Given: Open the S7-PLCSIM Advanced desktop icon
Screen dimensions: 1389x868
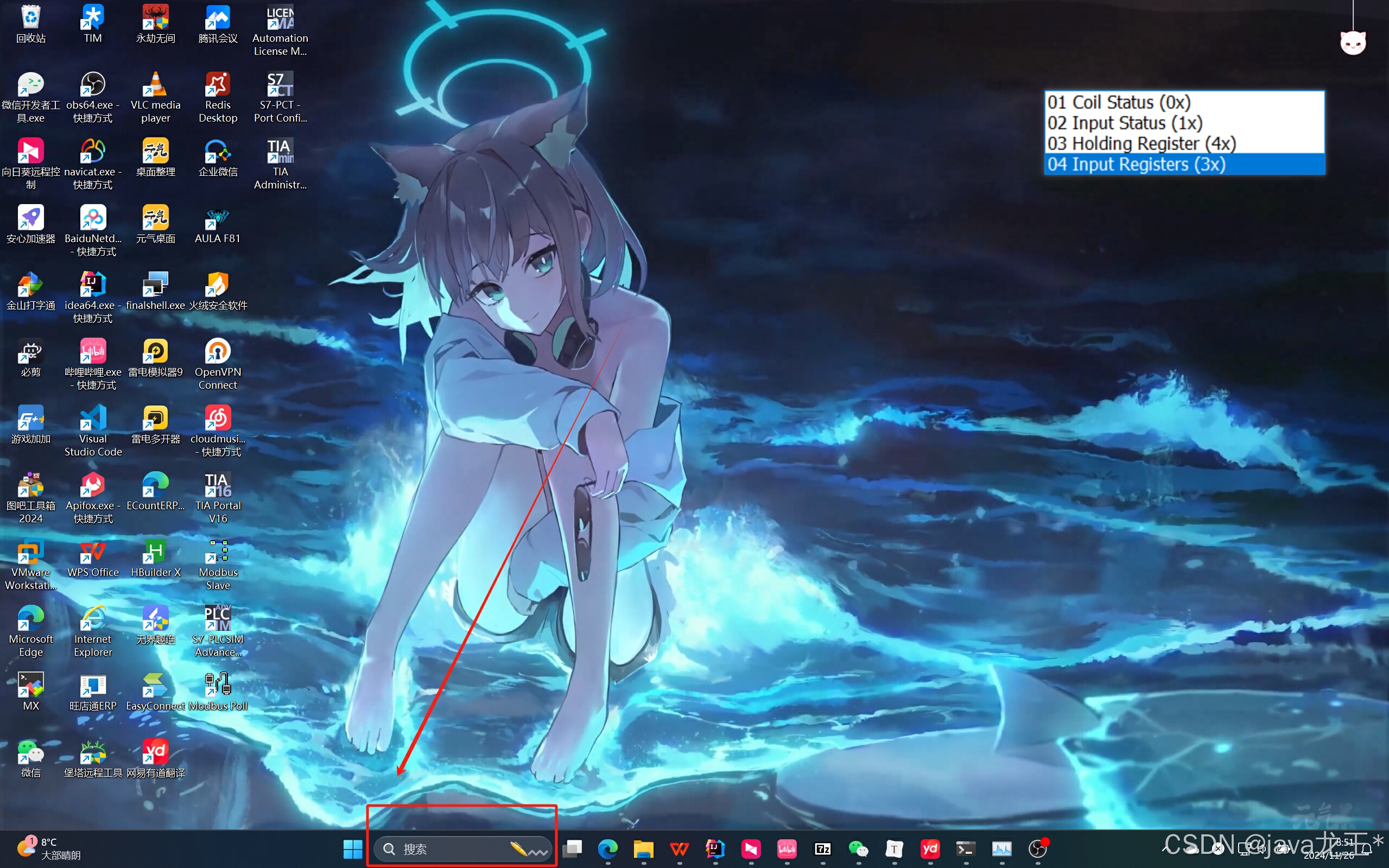Looking at the screenshot, I should click(218, 619).
